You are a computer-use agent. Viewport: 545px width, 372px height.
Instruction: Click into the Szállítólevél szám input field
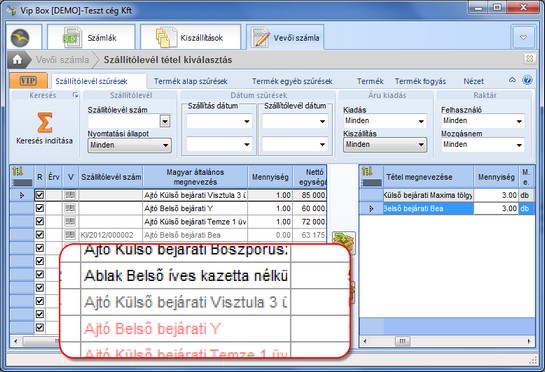tap(123, 121)
